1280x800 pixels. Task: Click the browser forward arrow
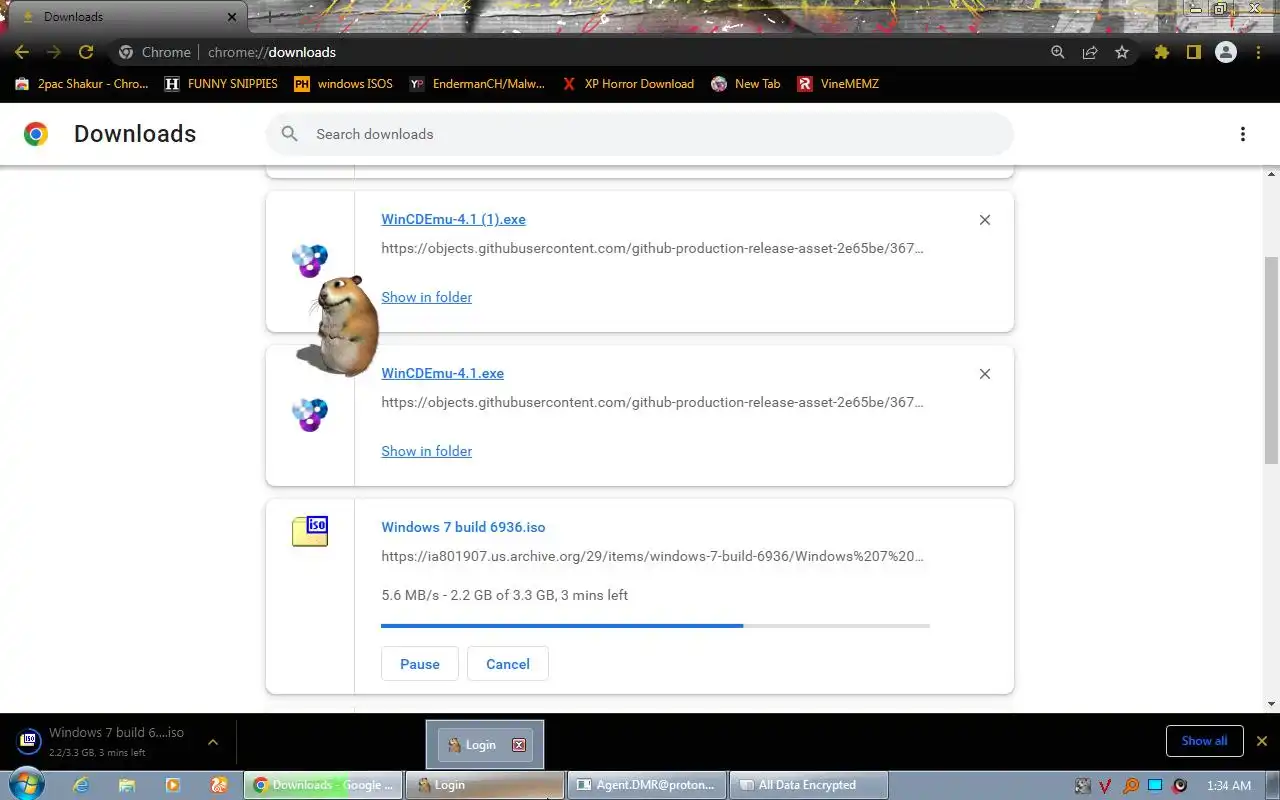[x=54, y=52]
